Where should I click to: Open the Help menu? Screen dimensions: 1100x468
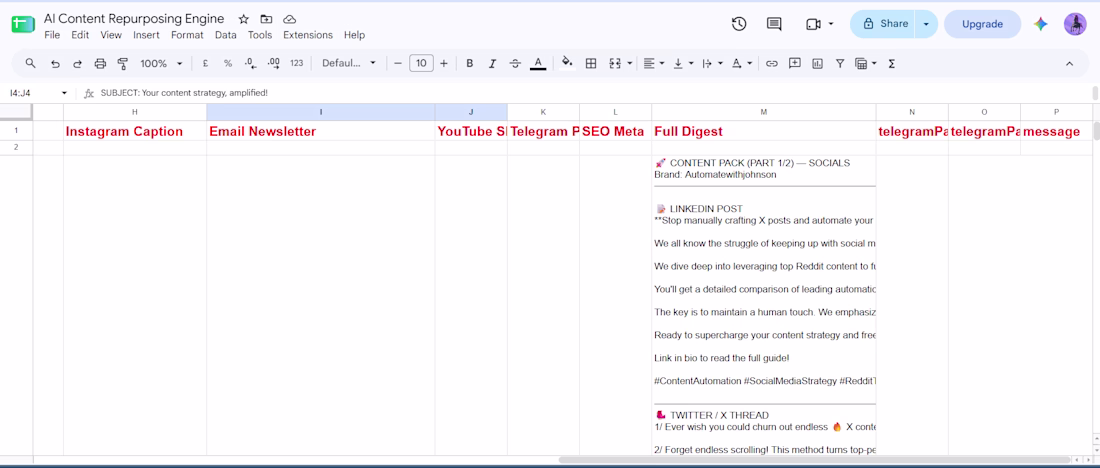click(354, 35)
